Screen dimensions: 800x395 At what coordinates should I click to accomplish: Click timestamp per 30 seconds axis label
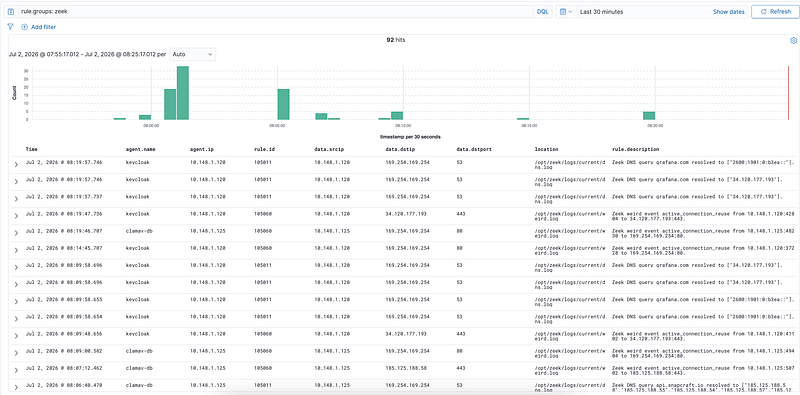tap(410, 137)
